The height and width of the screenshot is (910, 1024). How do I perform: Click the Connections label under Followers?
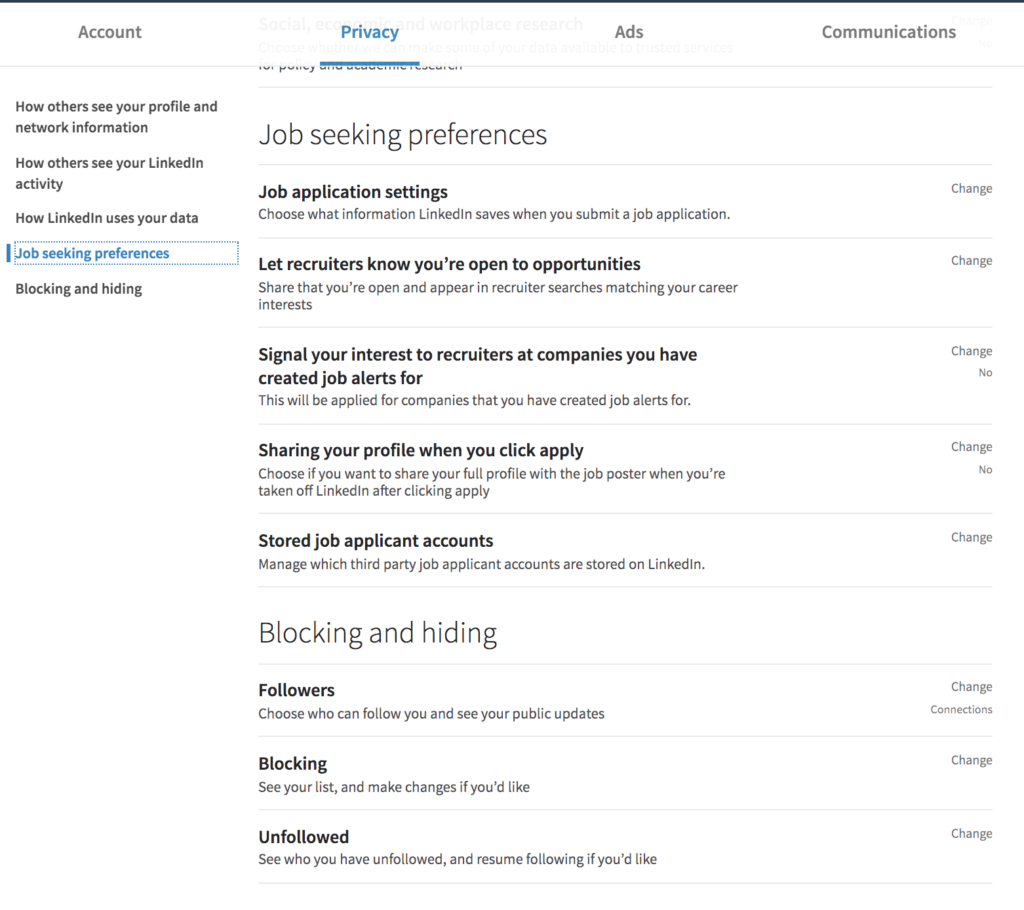pyautogui.click(x=961, y=709)
